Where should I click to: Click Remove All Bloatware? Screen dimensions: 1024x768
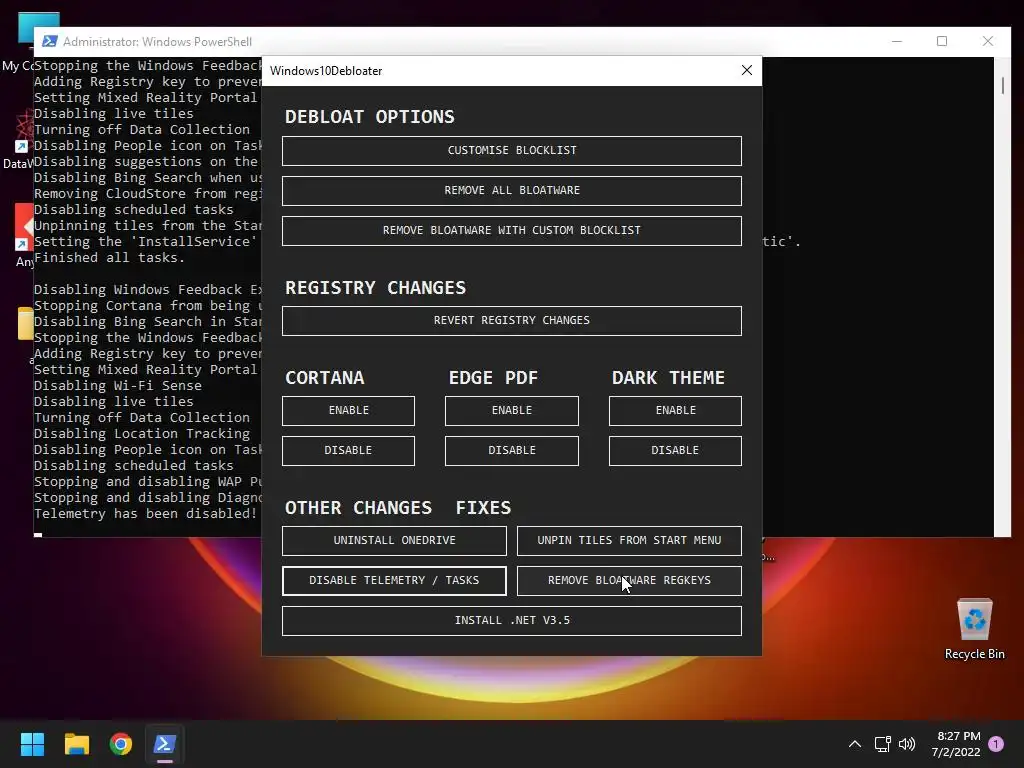511,191
